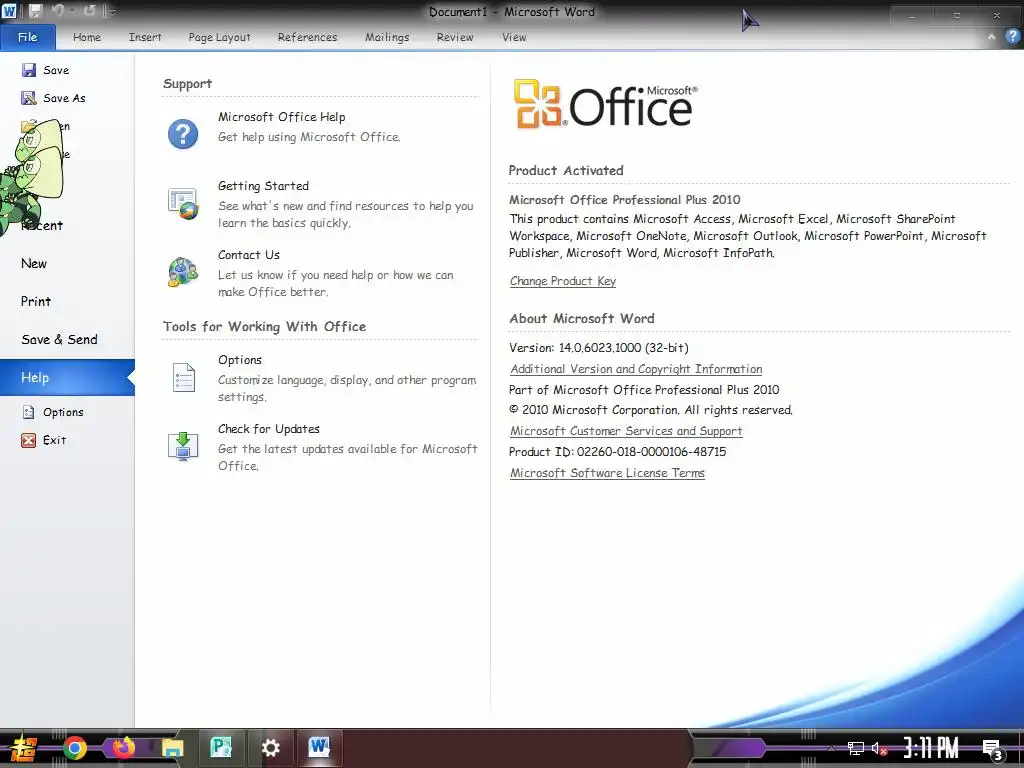Click the Getting Started heading
This screenshot has width=1024, height=768.
click(x=263, y=186)
